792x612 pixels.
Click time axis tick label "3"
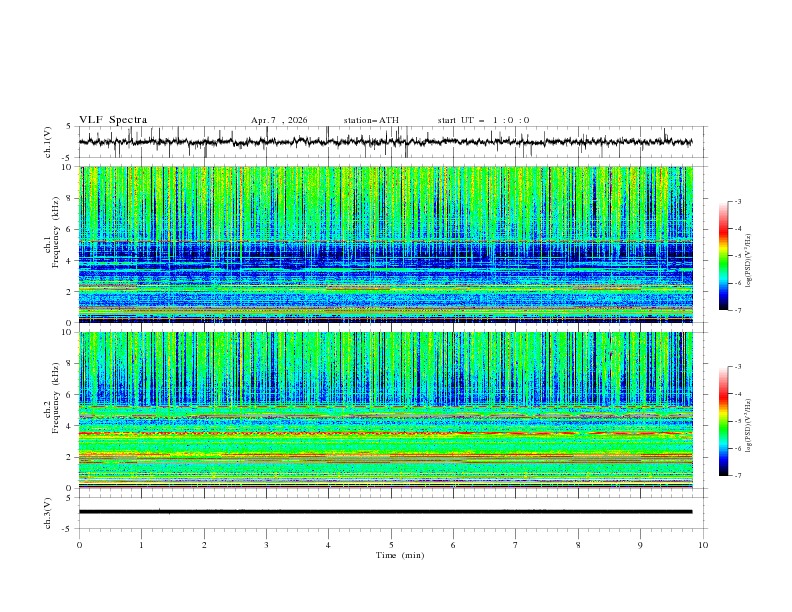click(x=266, y=545)
